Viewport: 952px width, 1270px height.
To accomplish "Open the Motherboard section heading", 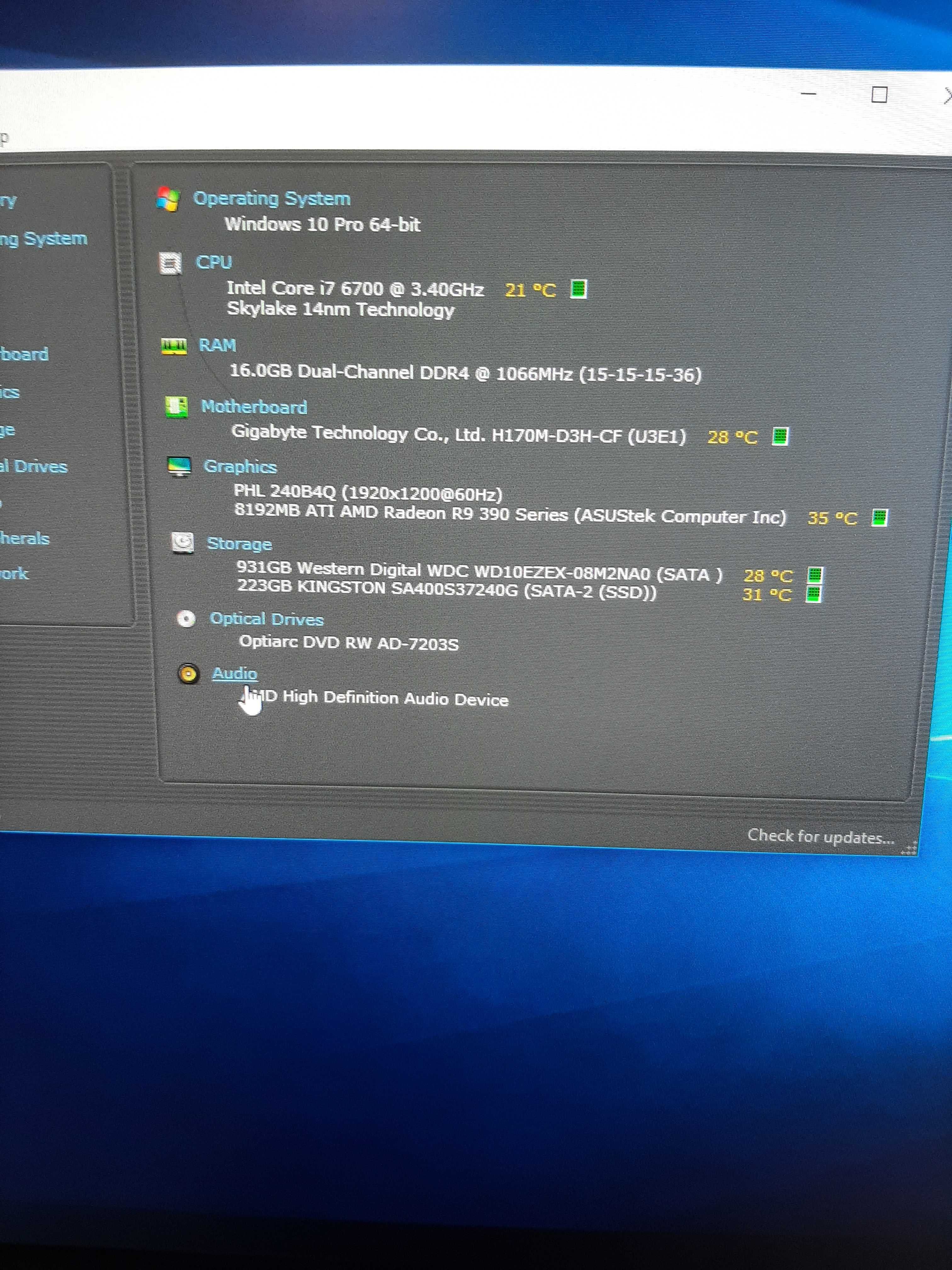I will pyautogui.click(x=254, y=407).
